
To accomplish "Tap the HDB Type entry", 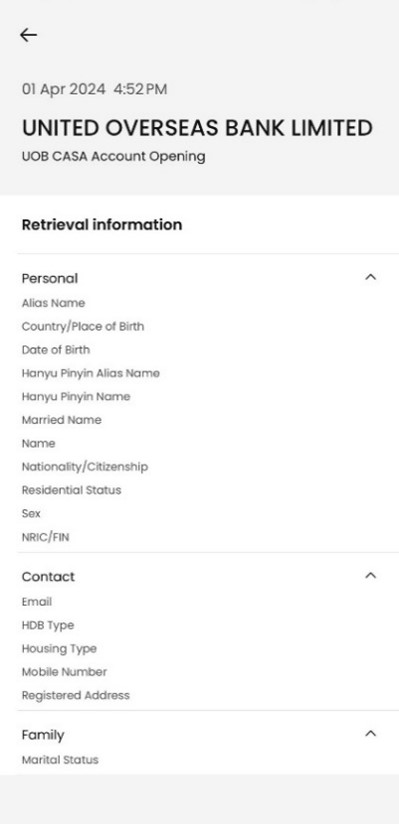I will [48, 625].
